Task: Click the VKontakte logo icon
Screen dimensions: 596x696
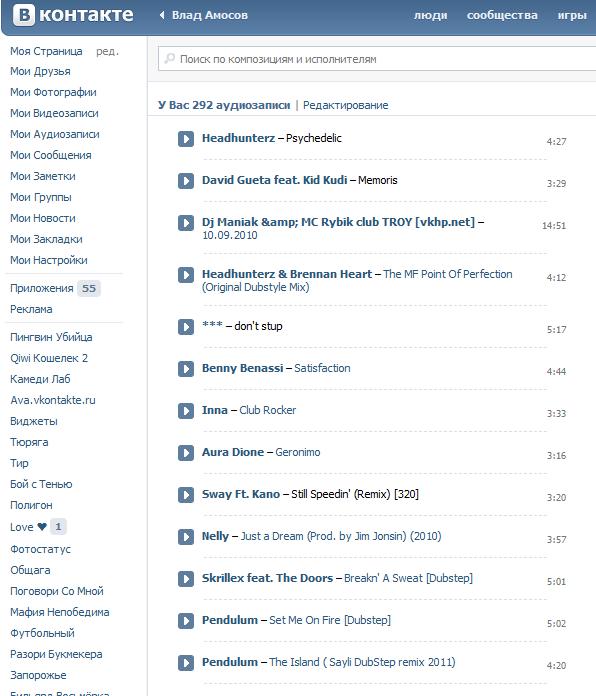Action: pos(24,15)
